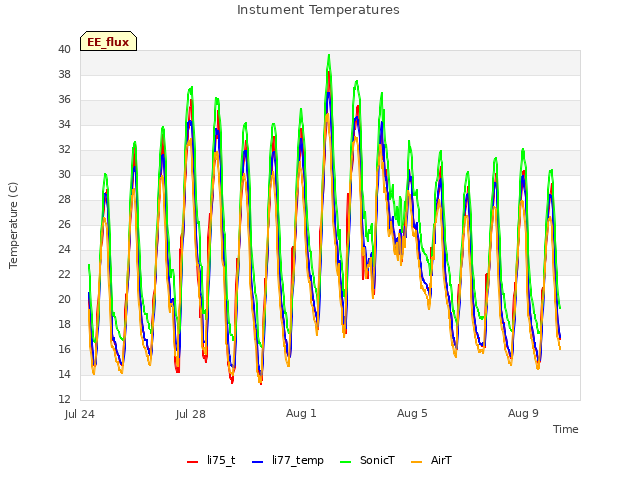Click the 26 y-axis tick label
The width and height of the screenshot is (640, 480).
tap(64, 224)
